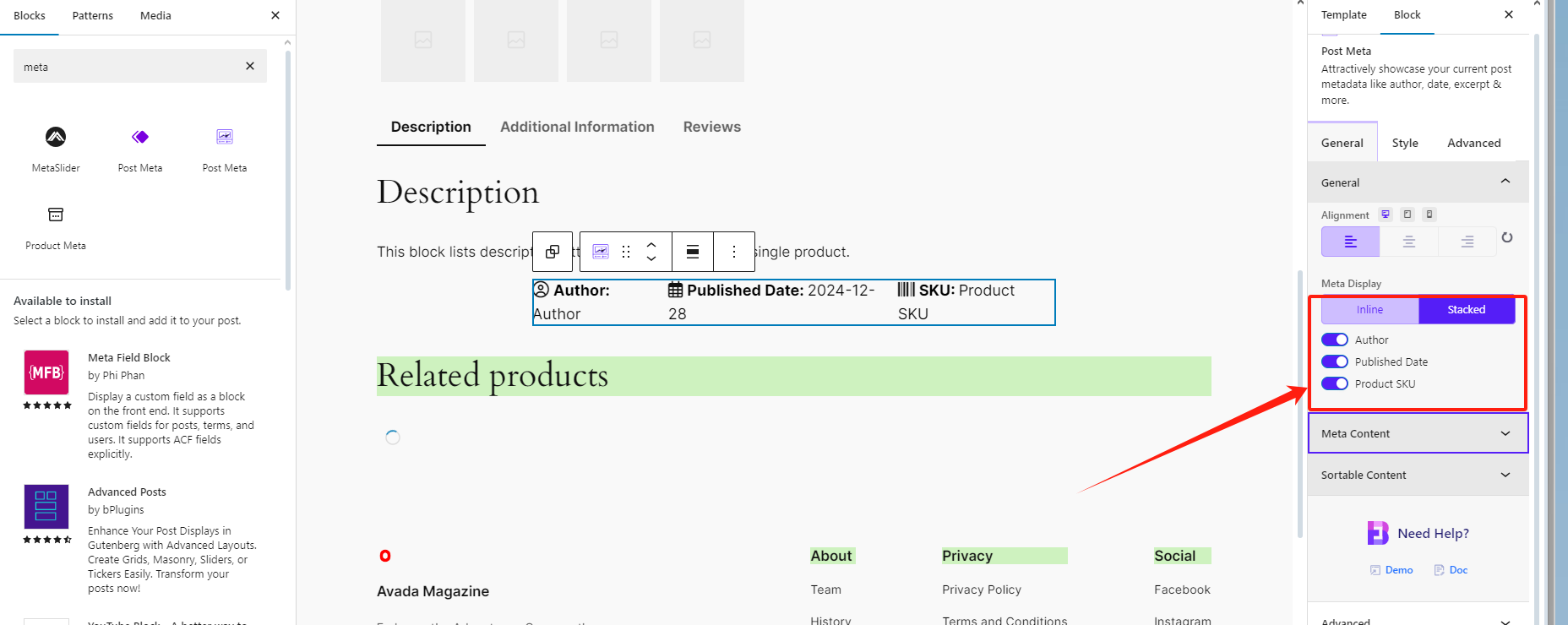Image resolution: width=1568 pixels, height=625 pixels.
Task: Switch to the Style tab
Action: pos(1405,143)
